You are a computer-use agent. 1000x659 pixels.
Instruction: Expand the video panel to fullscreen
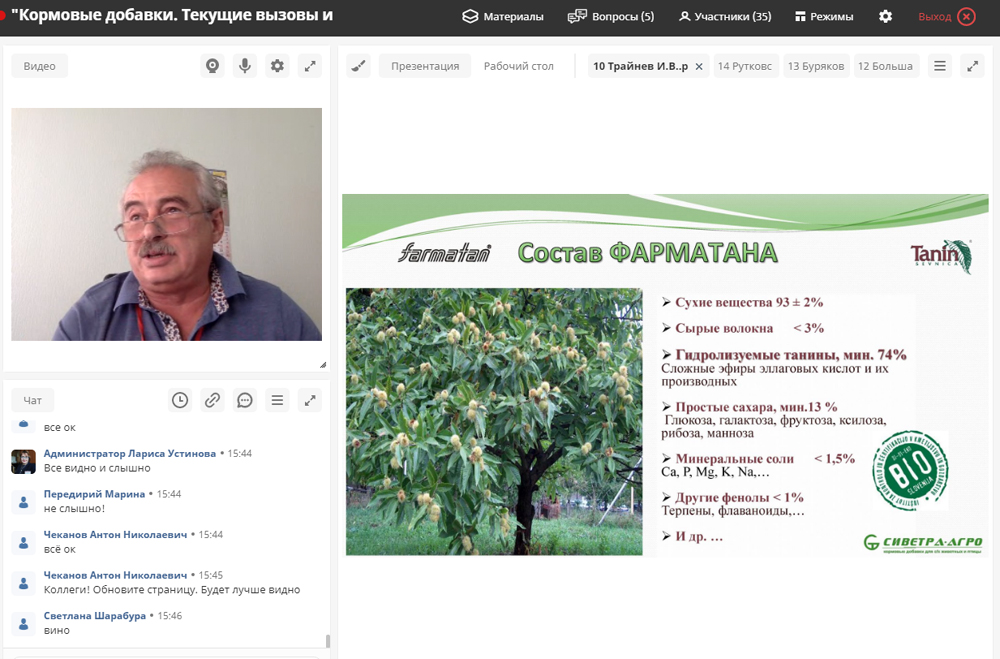(310, 66)
